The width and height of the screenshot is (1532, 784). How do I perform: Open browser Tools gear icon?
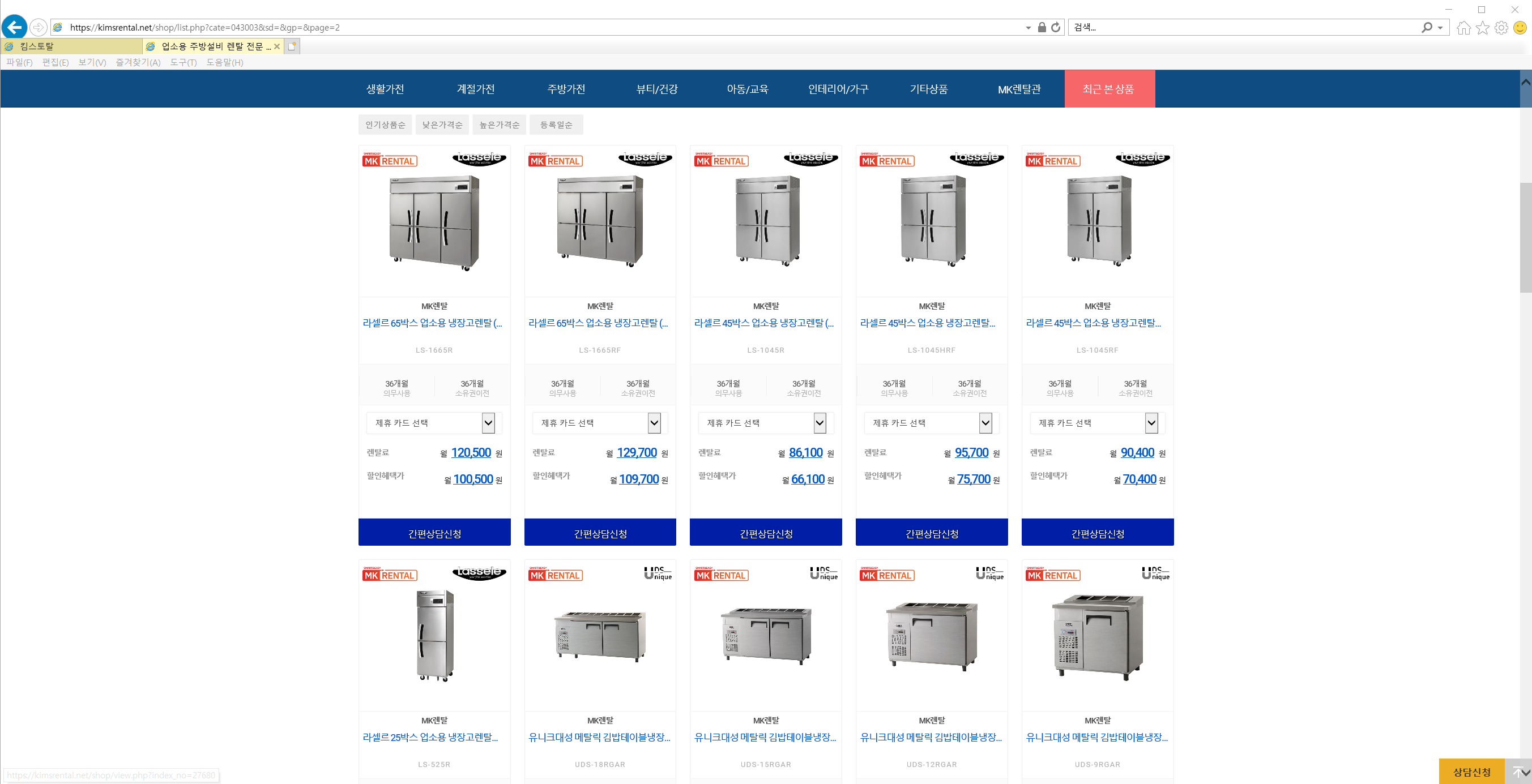1501,28
